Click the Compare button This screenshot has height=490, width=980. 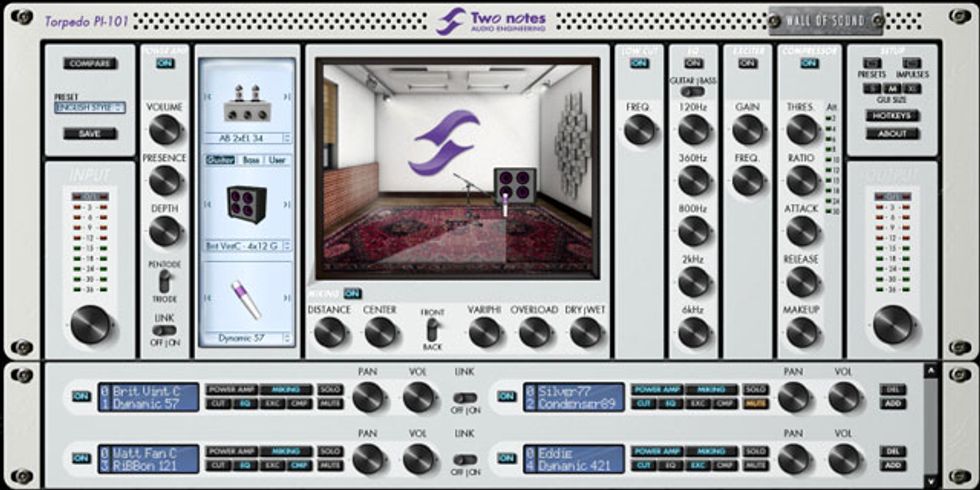tap(89, 63)
